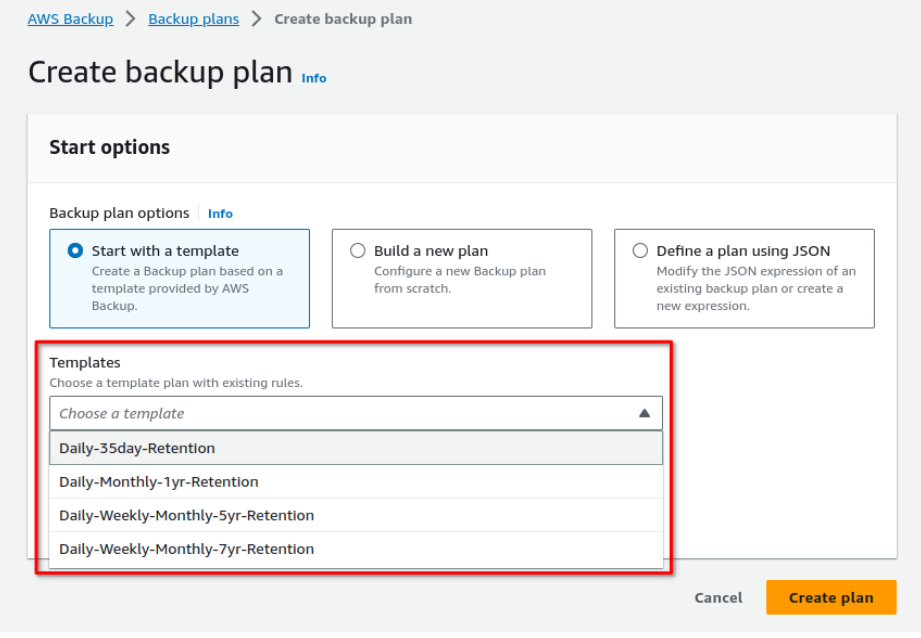The height and width of the screenshot is (638, 921).
Task: Pick the Daily-Monthly-1yr-Retention template
Action: pos(356,482)
